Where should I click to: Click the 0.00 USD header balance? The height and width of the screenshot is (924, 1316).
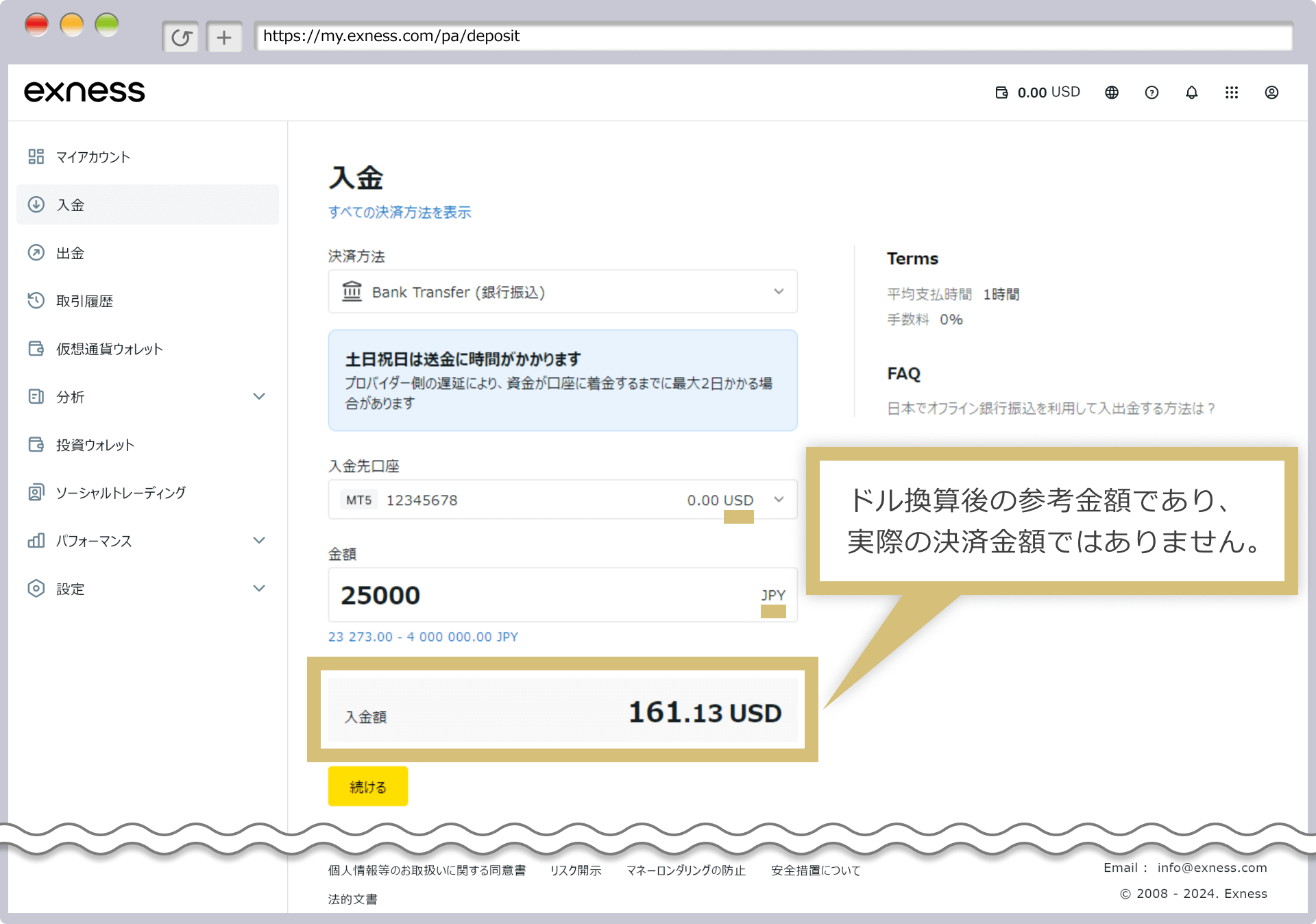(1049, 93)
